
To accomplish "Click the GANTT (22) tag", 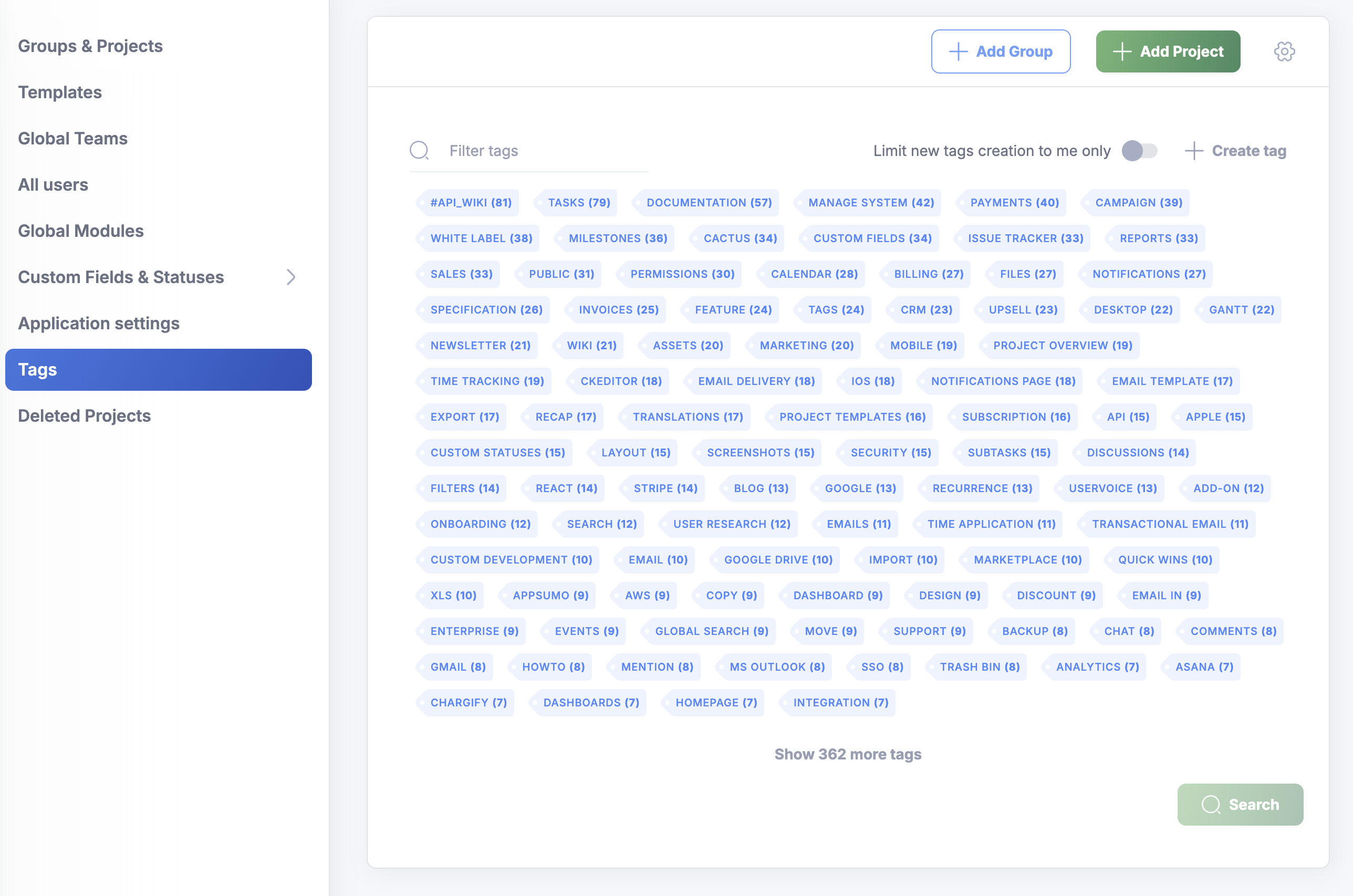I will 1241,310.
